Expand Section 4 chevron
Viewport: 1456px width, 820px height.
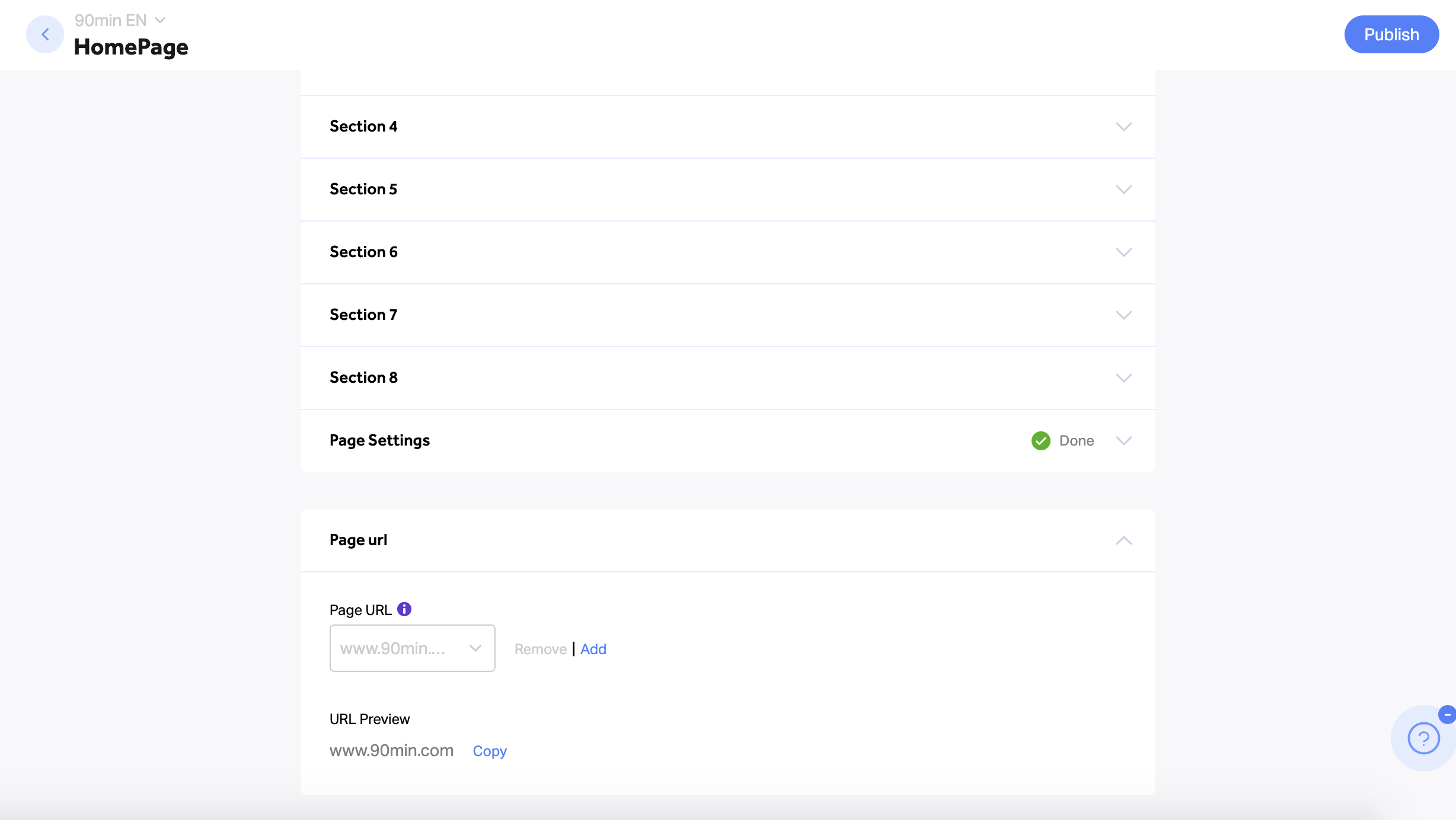tap(1124, 127)
